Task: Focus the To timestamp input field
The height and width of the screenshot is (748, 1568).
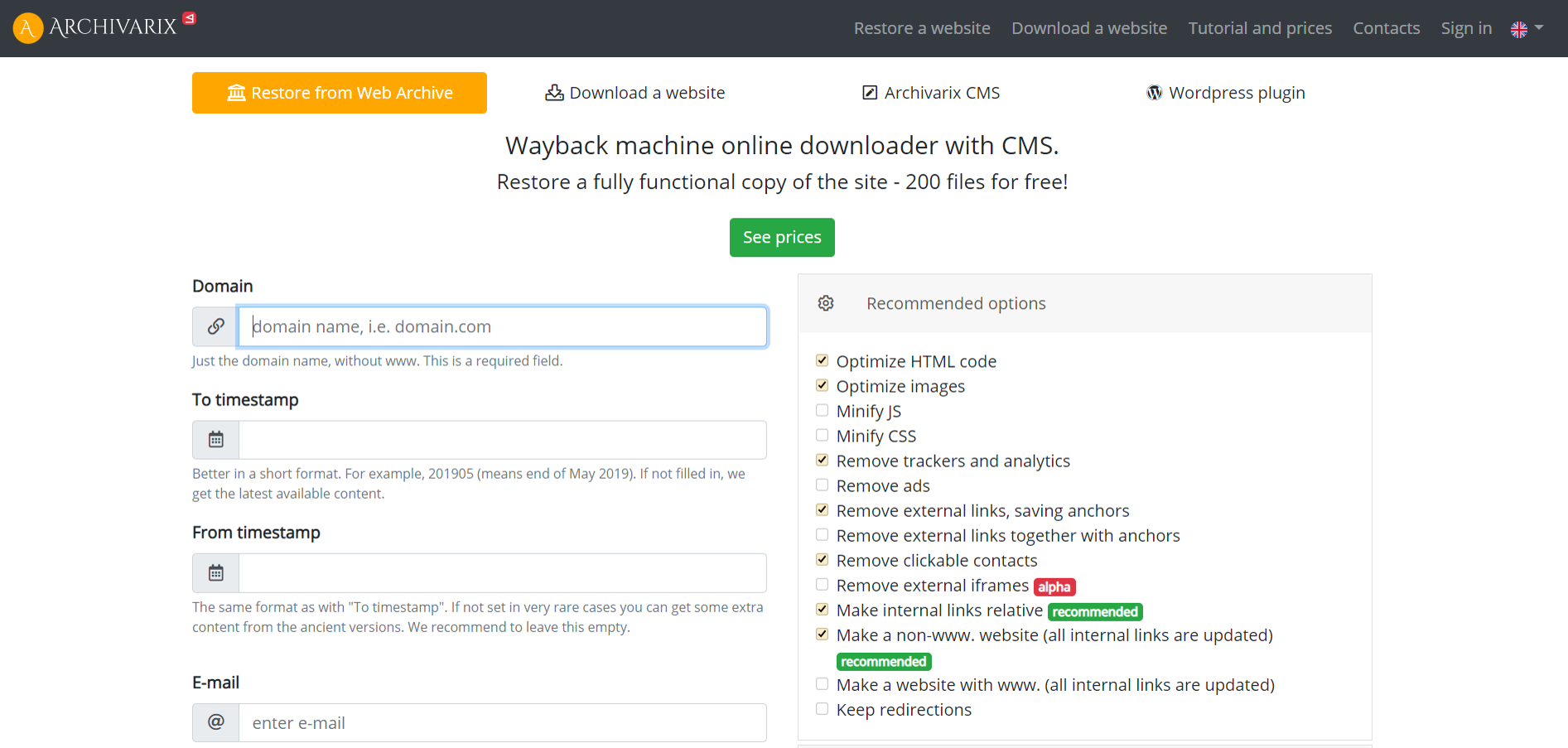Action: click(x=502, y=440)
